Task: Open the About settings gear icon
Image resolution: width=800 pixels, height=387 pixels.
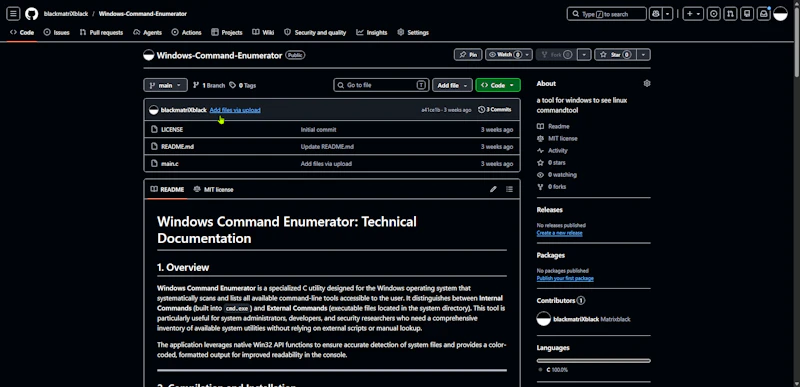Action: (646, 84)
